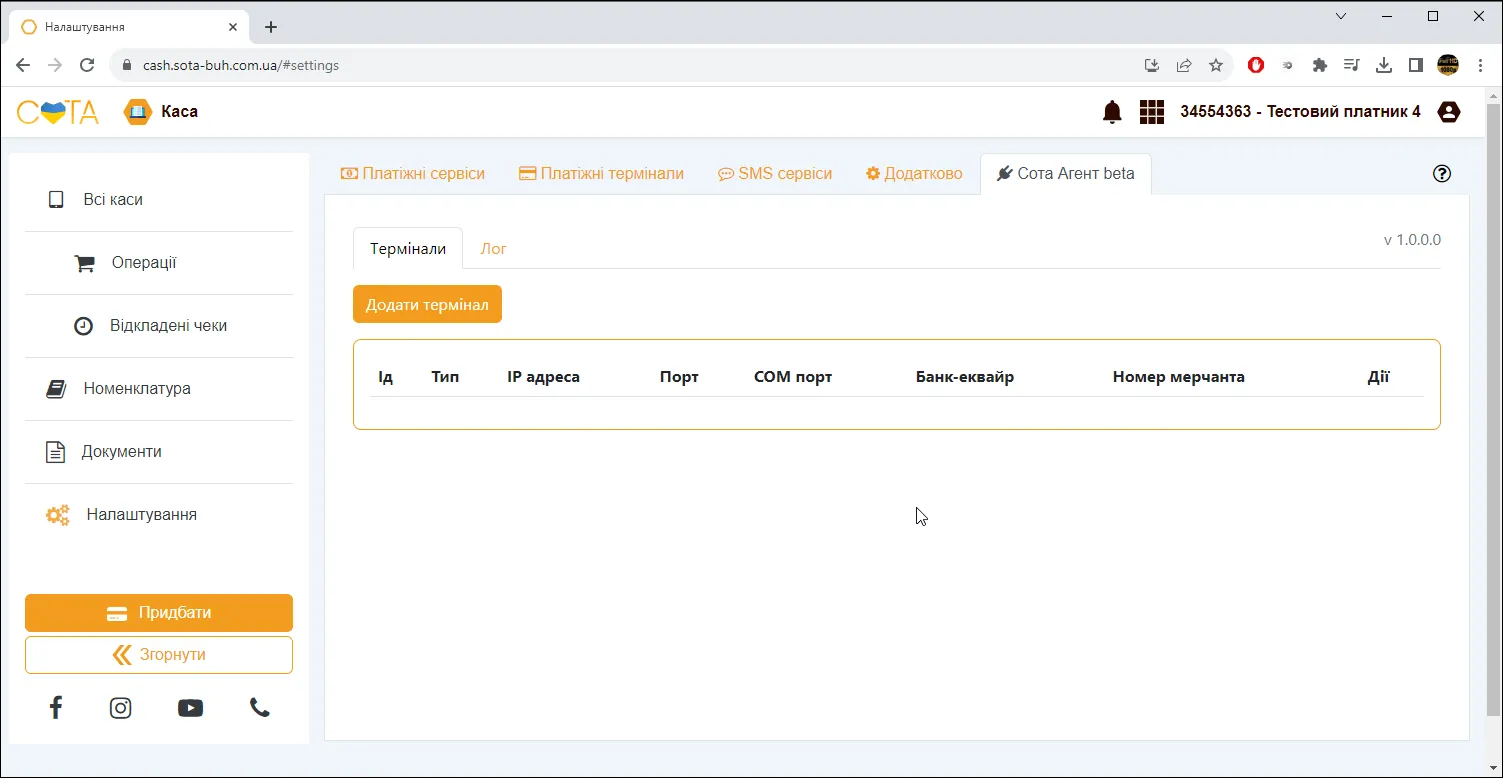
Task: Bookmark this page with the star
Action: pos(1216,65)
